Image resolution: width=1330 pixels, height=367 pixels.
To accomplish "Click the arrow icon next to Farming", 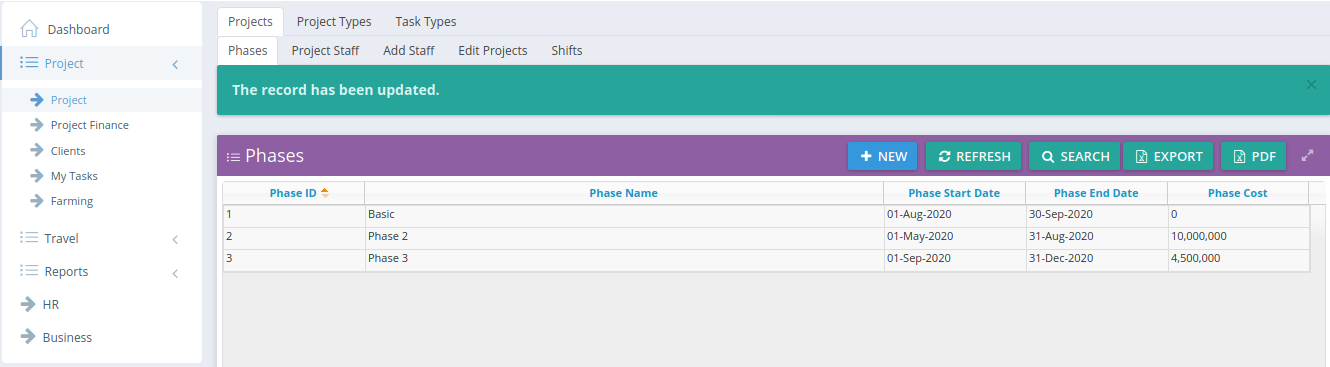I will [38, 201].
